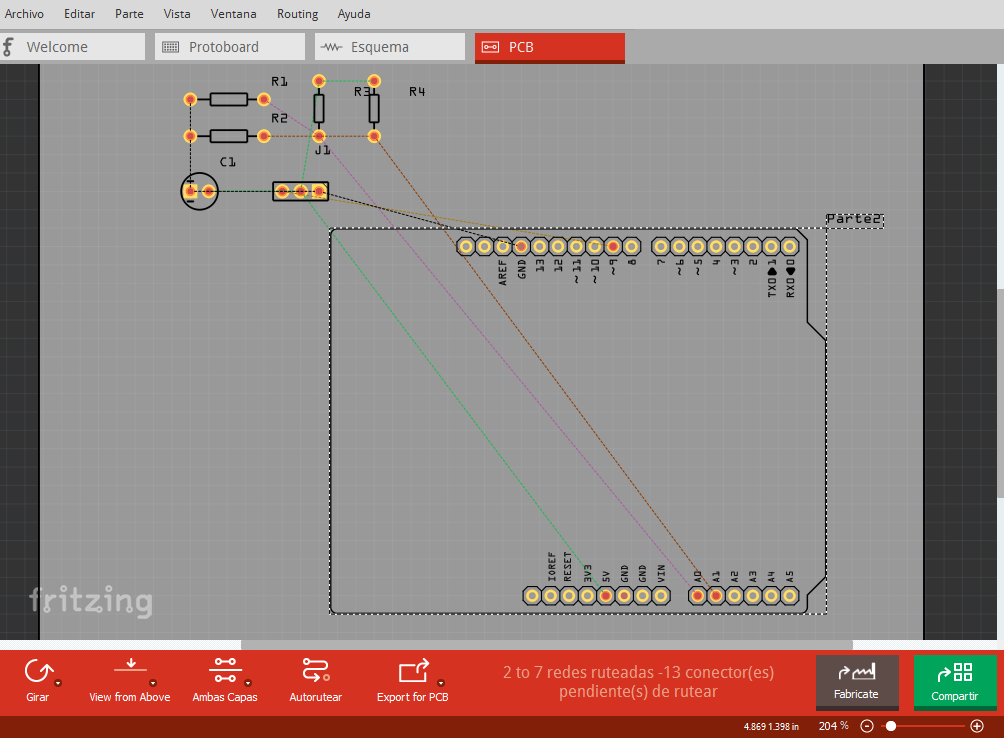Click the Arduino VIN pin pad

coord(661,596)
